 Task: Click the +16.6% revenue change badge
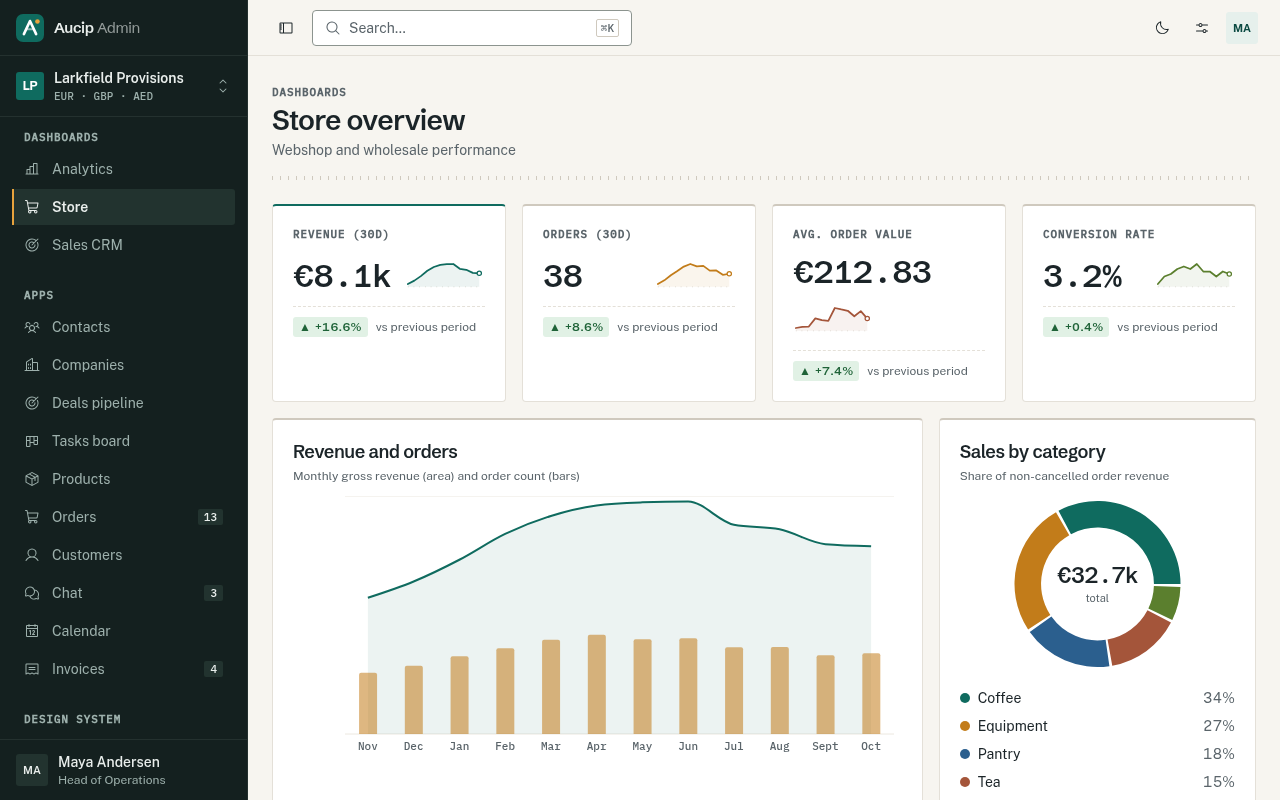(x=330, y=327)
